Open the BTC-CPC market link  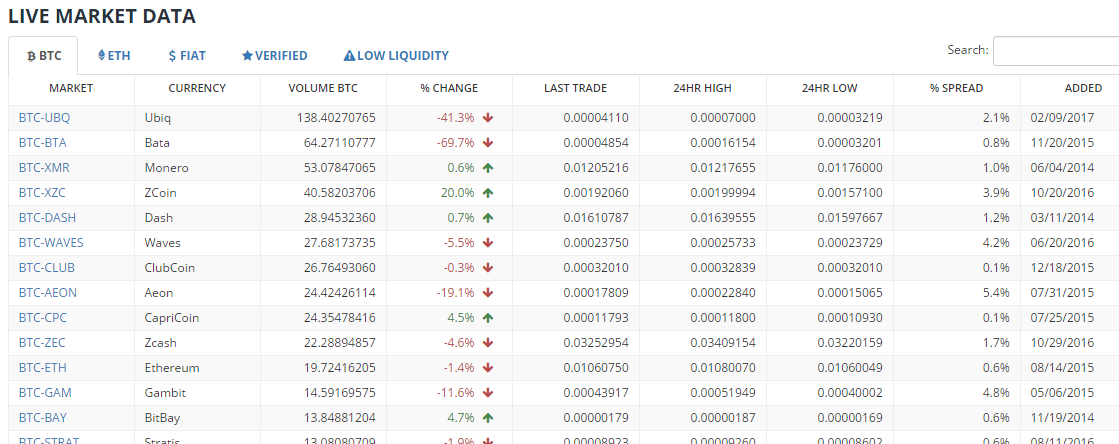tap(43, 318)
